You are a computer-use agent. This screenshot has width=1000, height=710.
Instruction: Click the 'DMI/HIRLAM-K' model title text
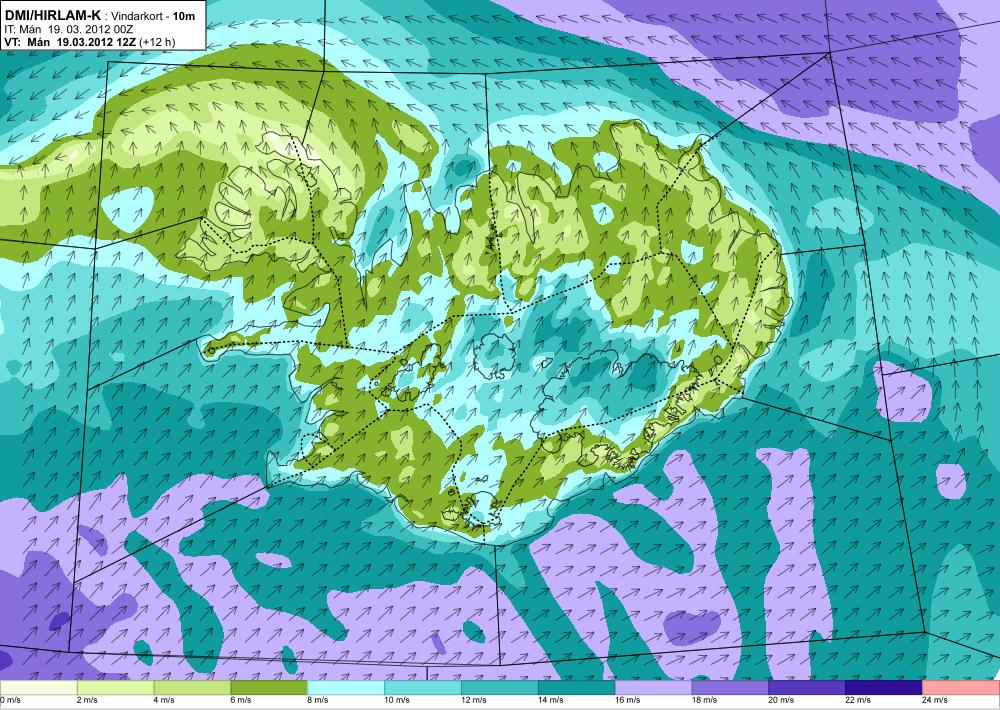click(51, 15)
